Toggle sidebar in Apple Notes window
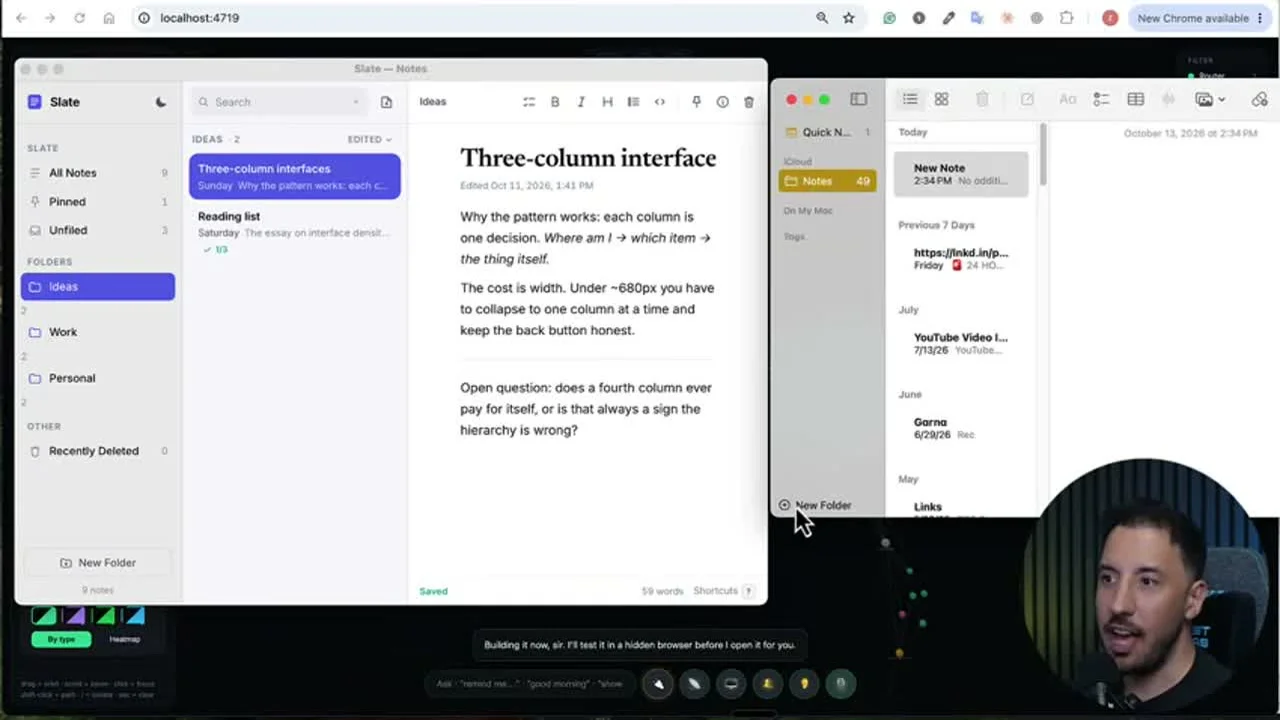Image resolution: width=1280 pixels, height=720 pixels. click(x=858, y=99)
